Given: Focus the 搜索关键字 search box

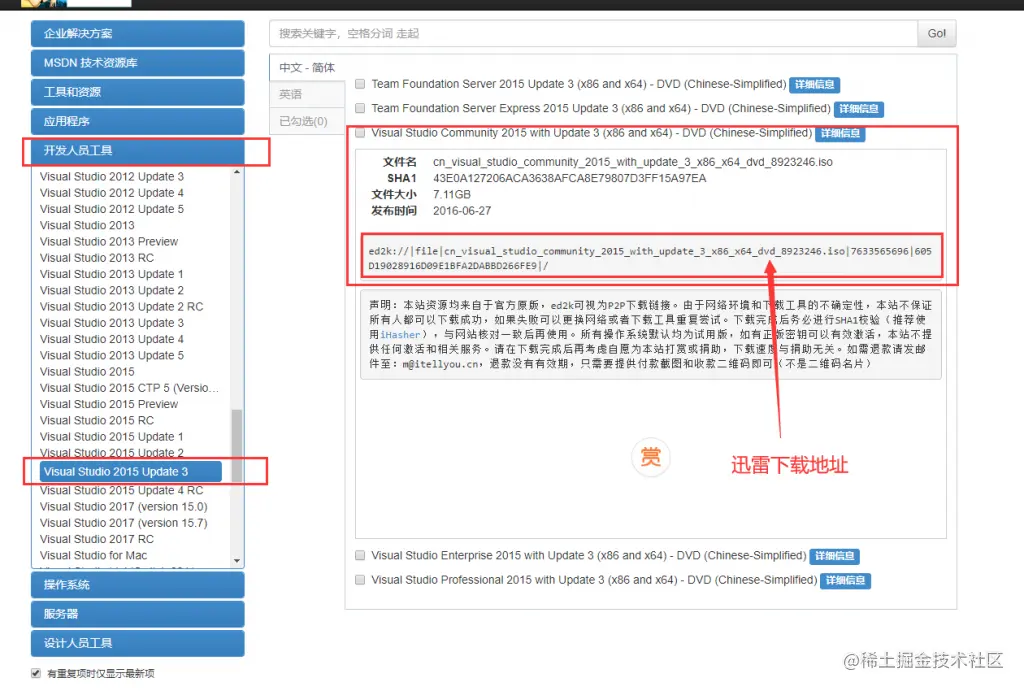Looking at the screenshot, I should pos(593,33).
